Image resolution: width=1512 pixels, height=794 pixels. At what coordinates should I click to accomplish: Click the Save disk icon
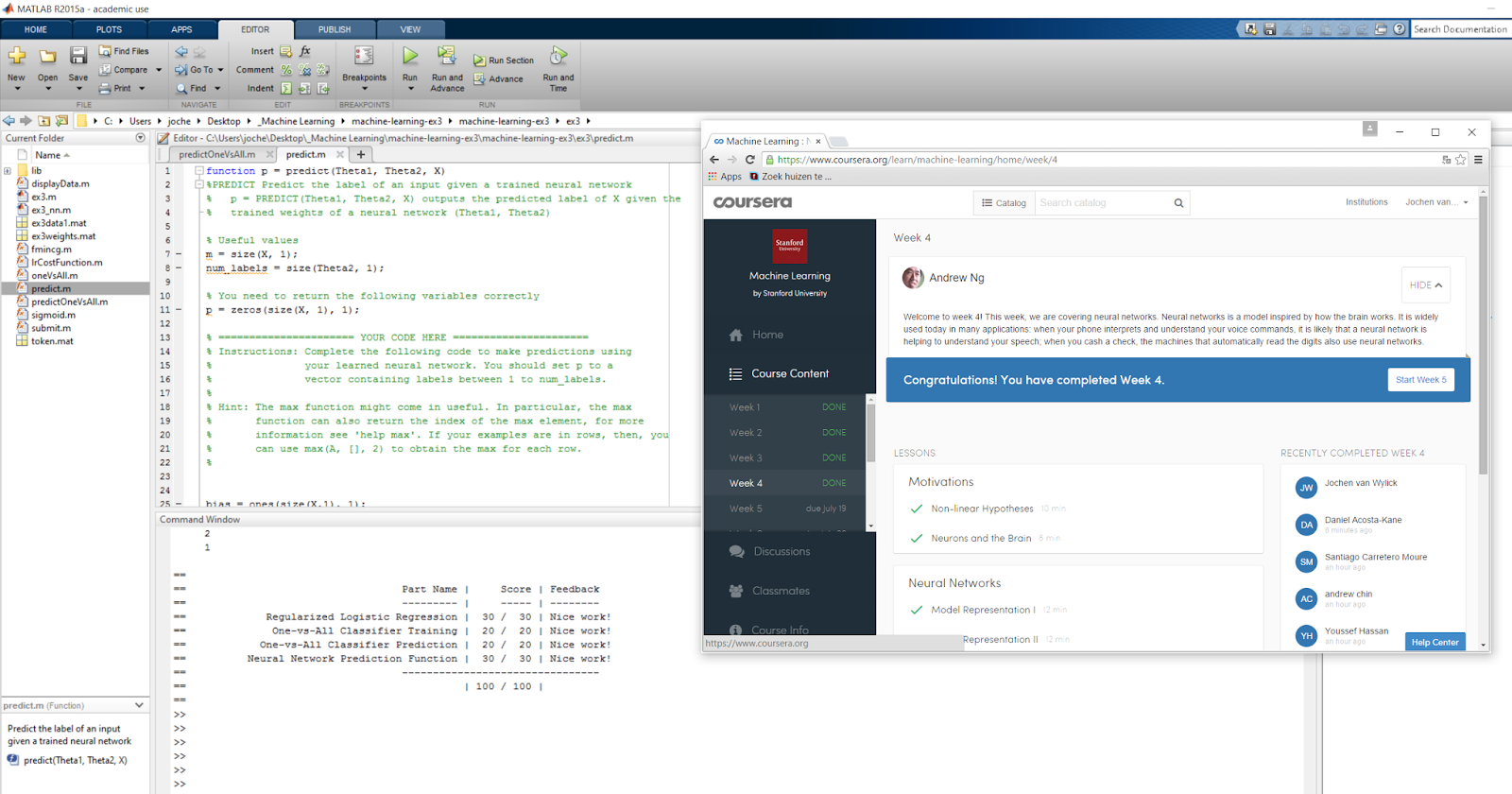point(78,57)
